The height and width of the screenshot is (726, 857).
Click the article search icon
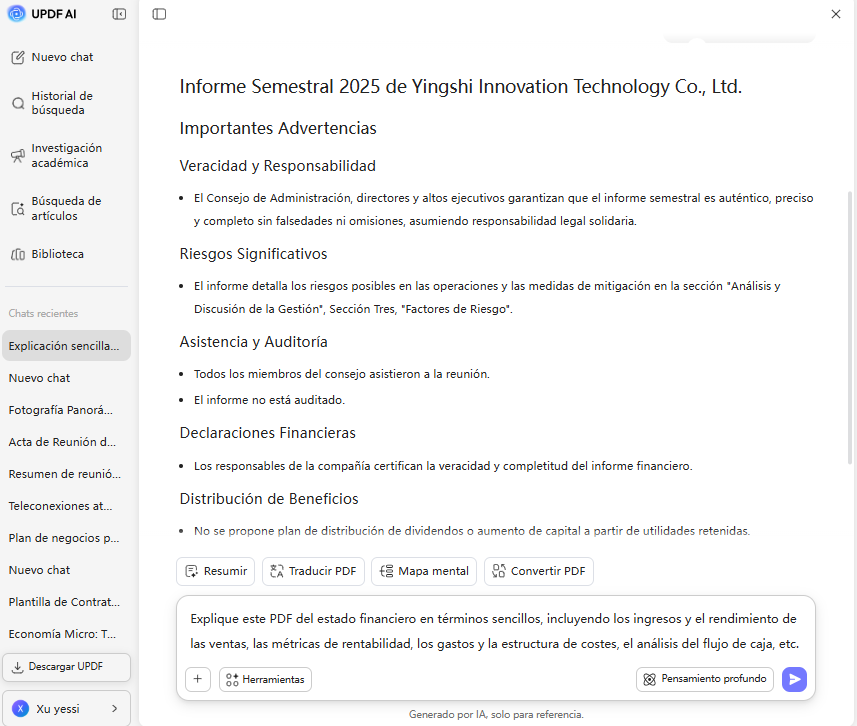point(18,209)
